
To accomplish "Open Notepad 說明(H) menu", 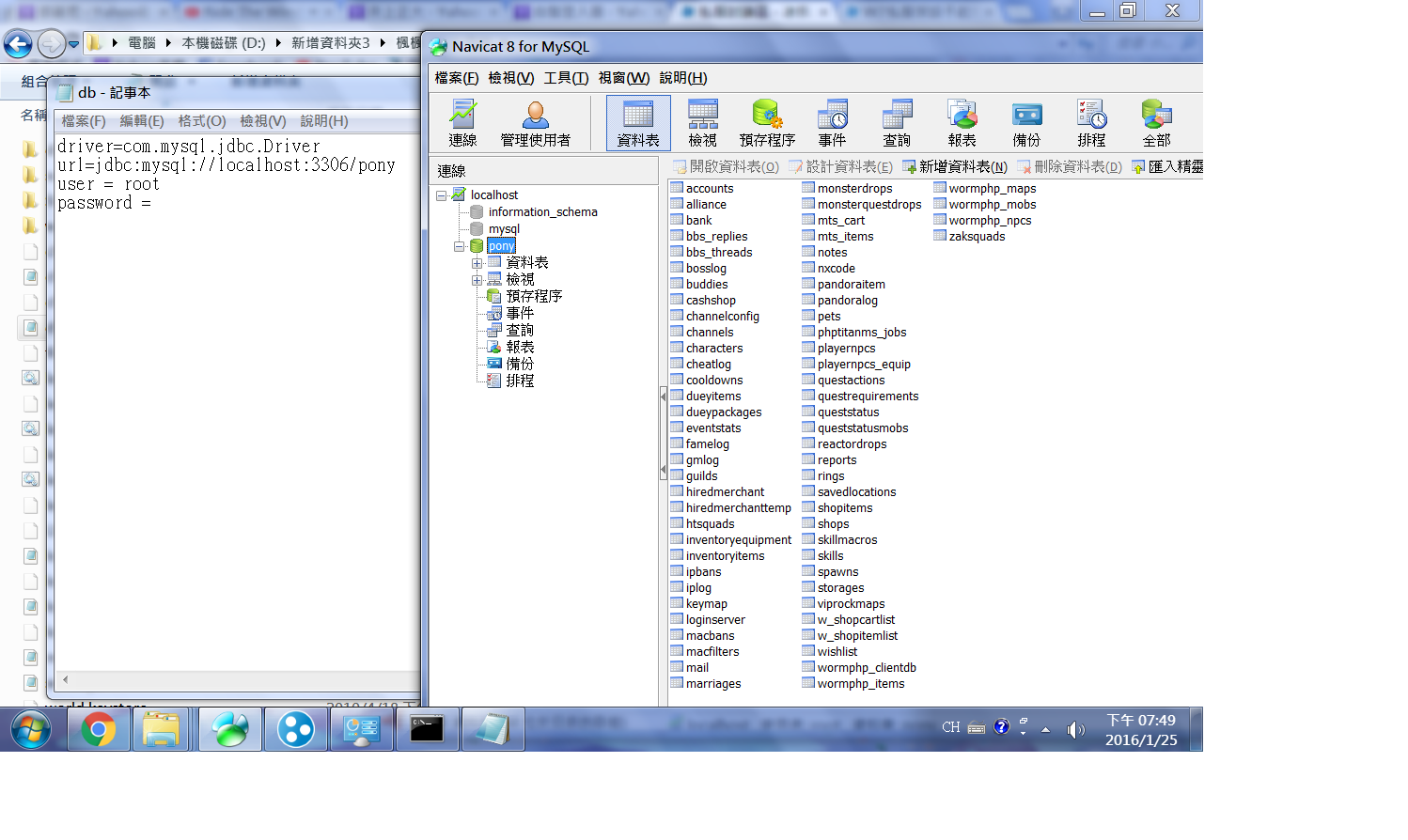I will click(x=324, y=121).
